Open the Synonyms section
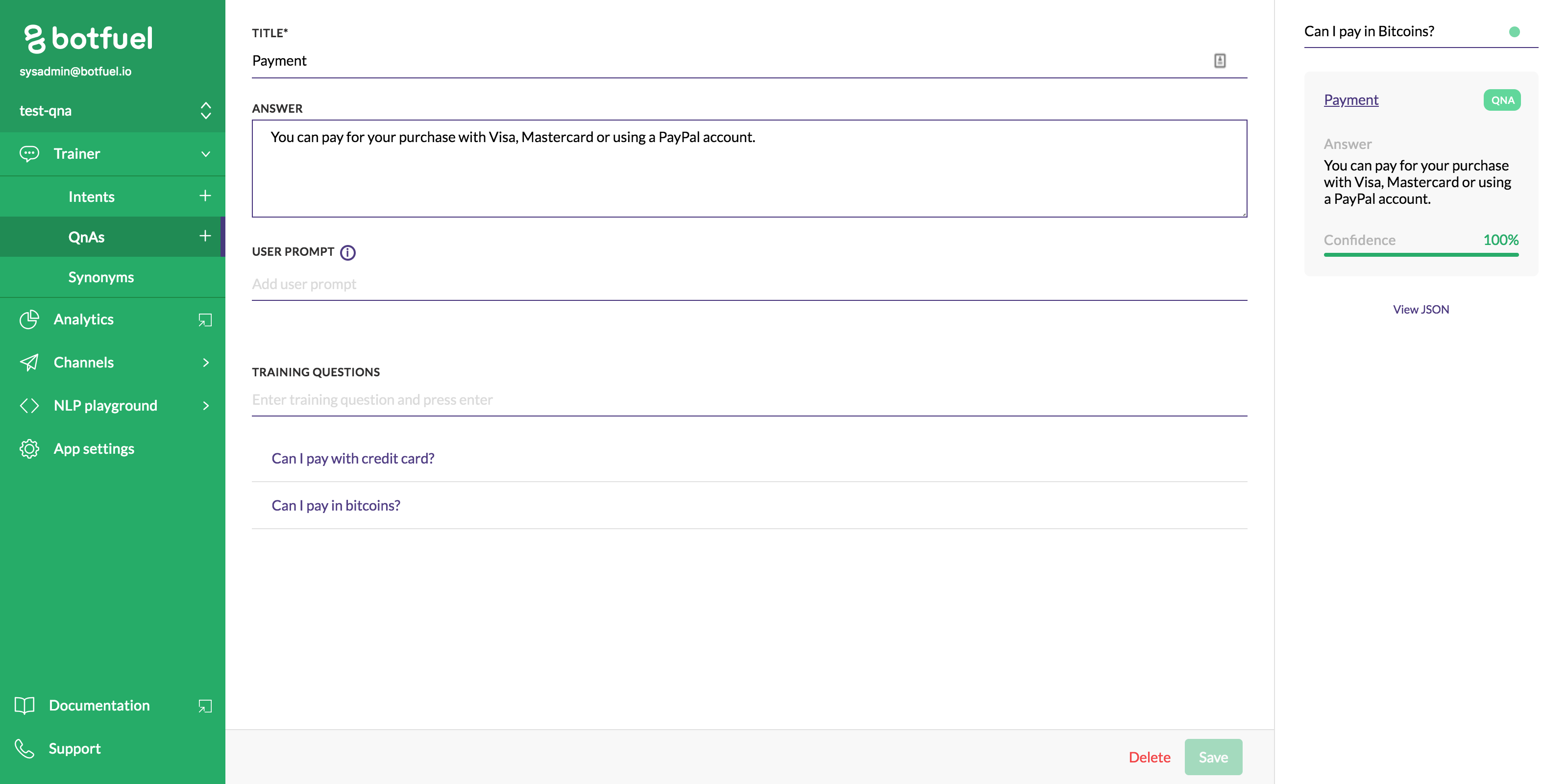This screenshot has width=1568, height=784. point(101,277)
